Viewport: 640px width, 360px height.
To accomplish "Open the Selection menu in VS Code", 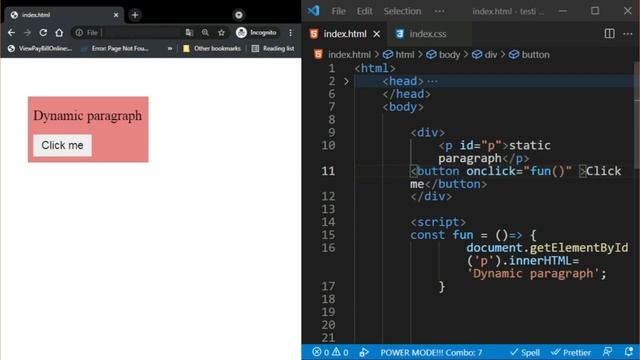I will click(402, 11).
